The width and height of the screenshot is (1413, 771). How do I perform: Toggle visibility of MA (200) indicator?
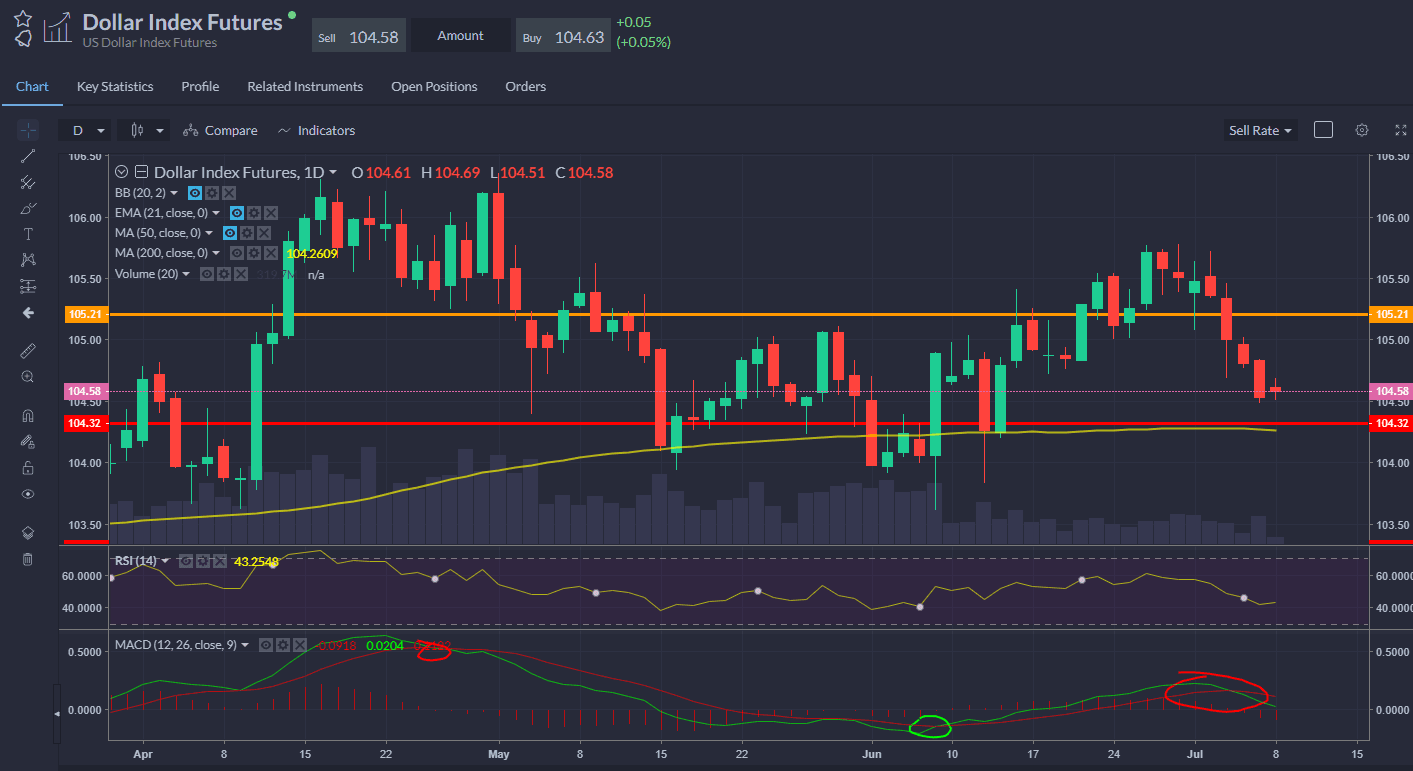pyautogui.click(x=237, y=253)
